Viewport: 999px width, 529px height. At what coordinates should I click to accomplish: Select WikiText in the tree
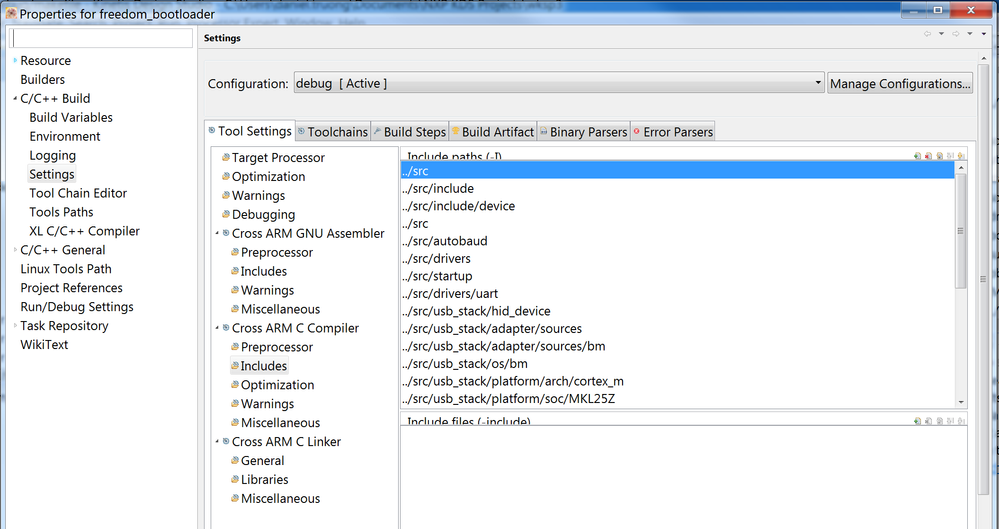pyautogui.click(x=44, y=345)
